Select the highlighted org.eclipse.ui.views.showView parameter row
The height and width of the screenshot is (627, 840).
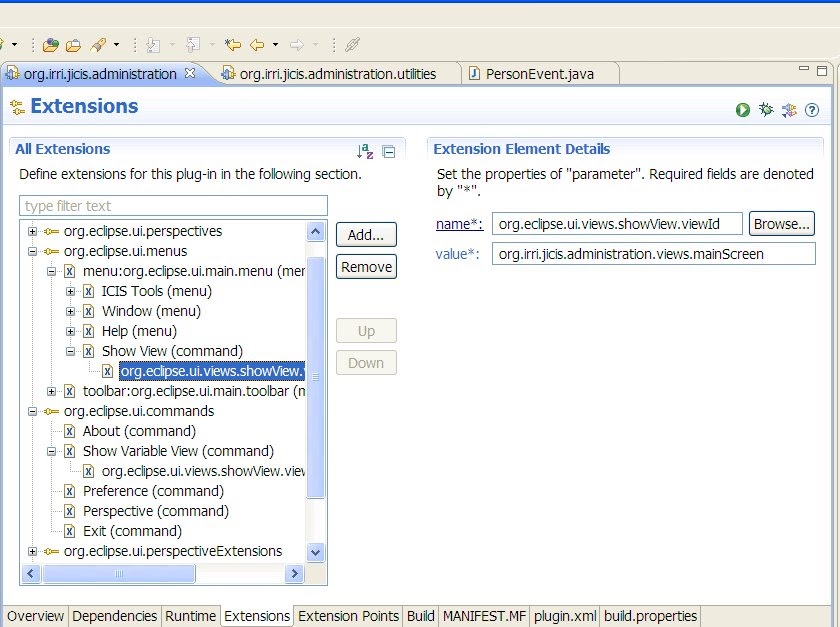point(212,371)
